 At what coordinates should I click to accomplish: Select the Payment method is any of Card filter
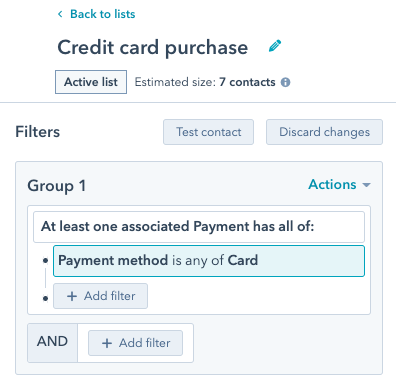coord(209,261)
